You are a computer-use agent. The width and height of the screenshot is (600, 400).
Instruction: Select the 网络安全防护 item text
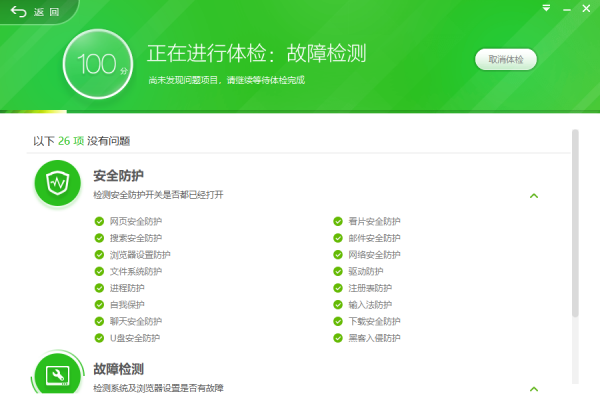[x=374, y=255]
